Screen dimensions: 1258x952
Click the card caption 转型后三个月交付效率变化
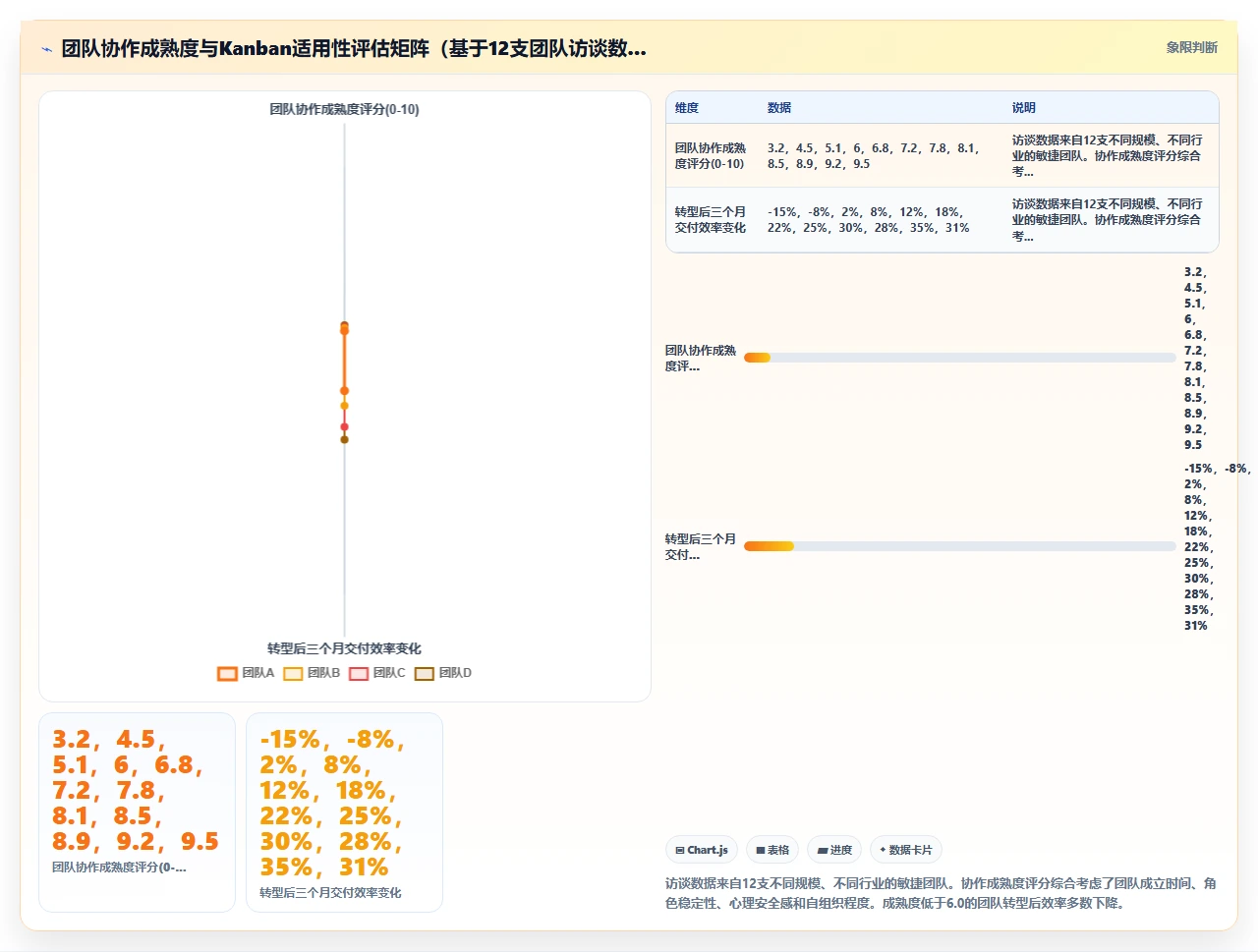coord(330,893)
